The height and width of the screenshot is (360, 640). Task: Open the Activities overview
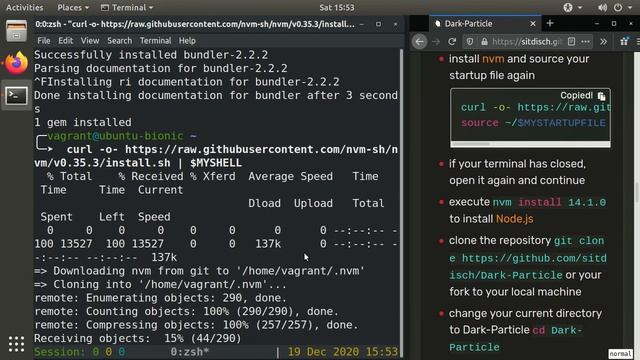click(24, 7)
